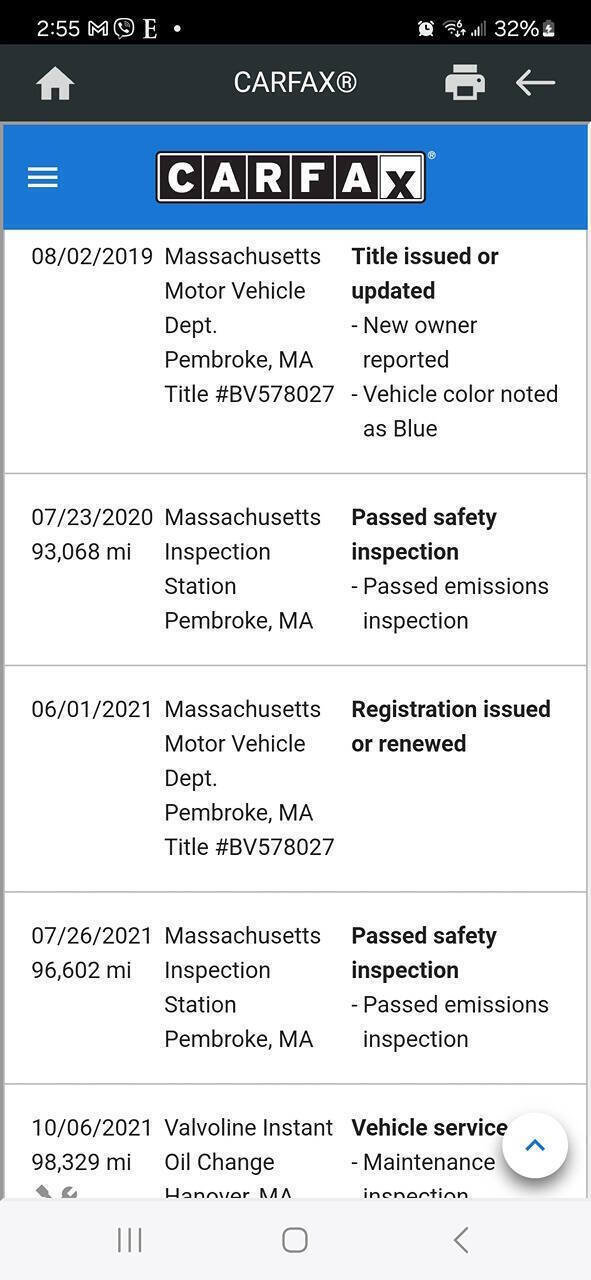This screenshot has width=591, height=1280.
Task: Tap the CARFAX logo
Action: click(x=291, y=177)
